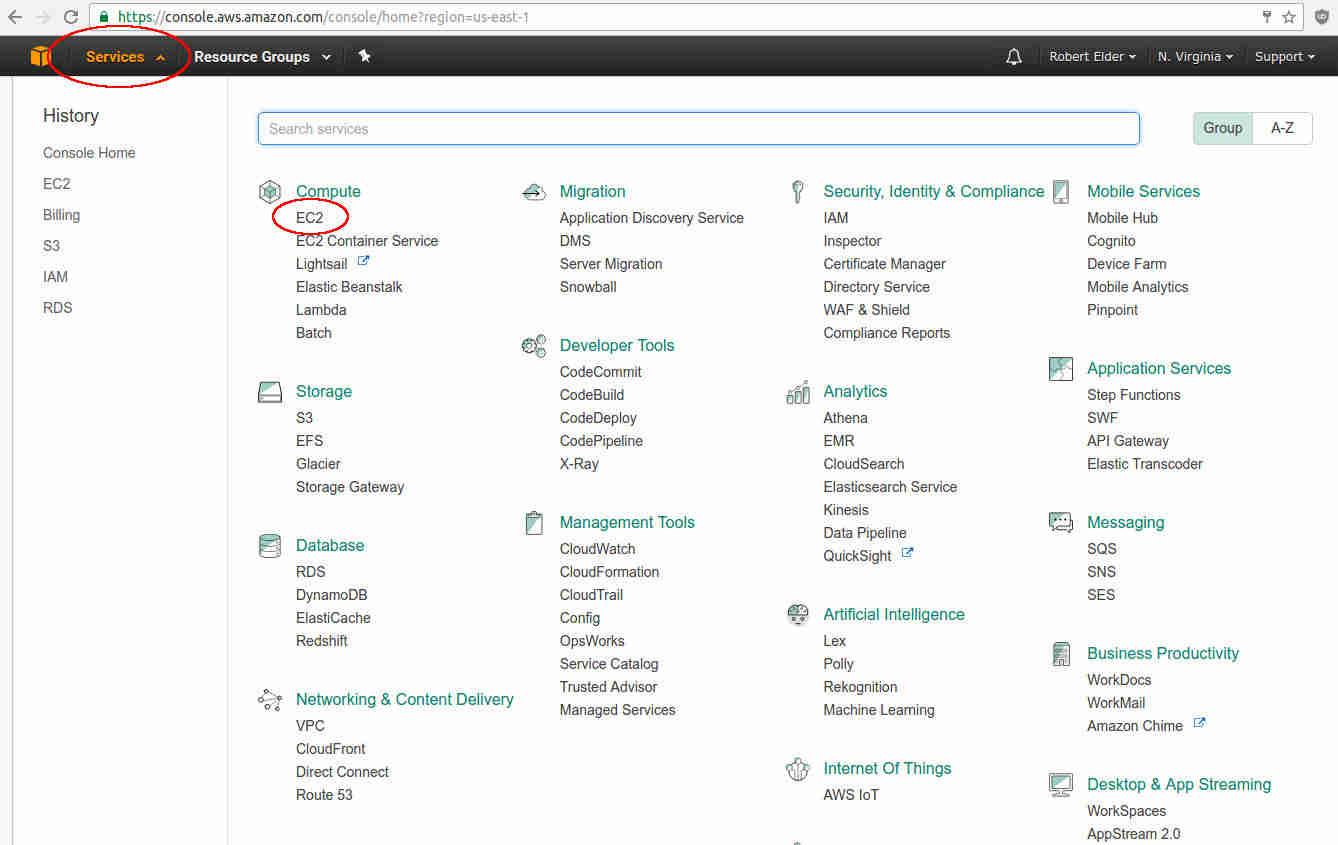Open Glacier under Storage
This screenshot has height=845, width=1338.
318,464
